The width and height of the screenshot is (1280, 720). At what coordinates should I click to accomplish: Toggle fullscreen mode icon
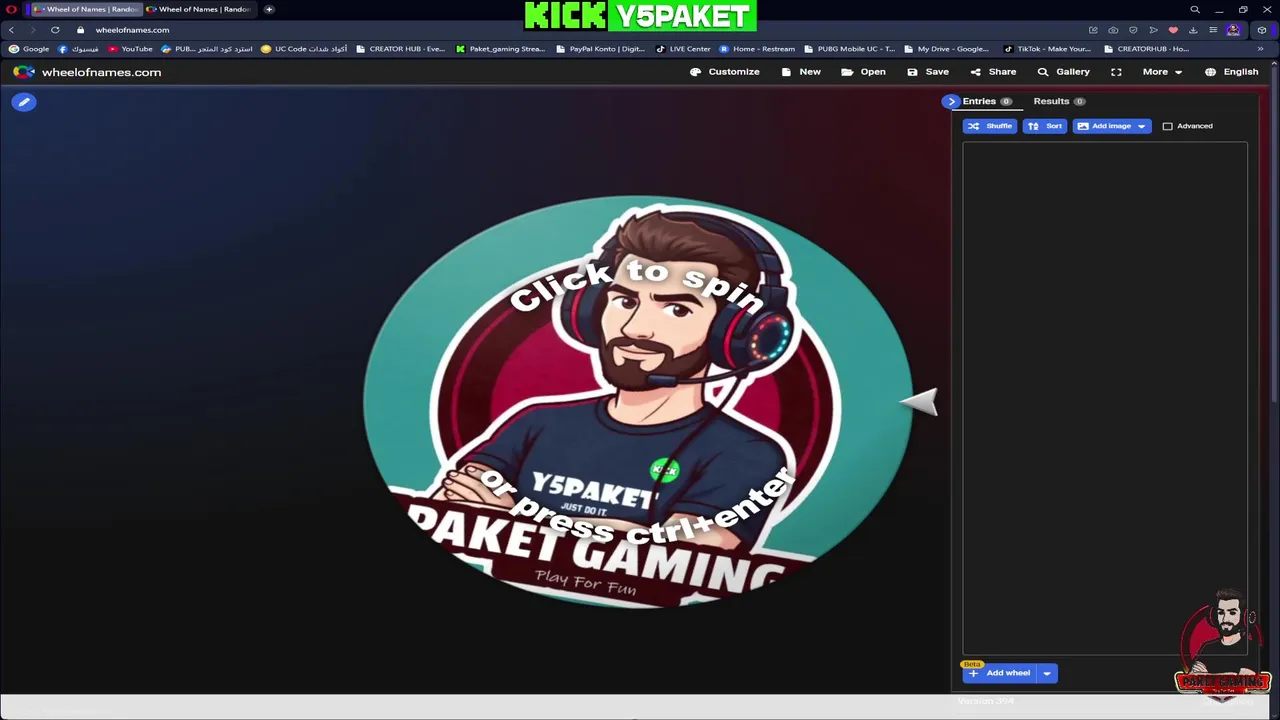[1116, 72]
